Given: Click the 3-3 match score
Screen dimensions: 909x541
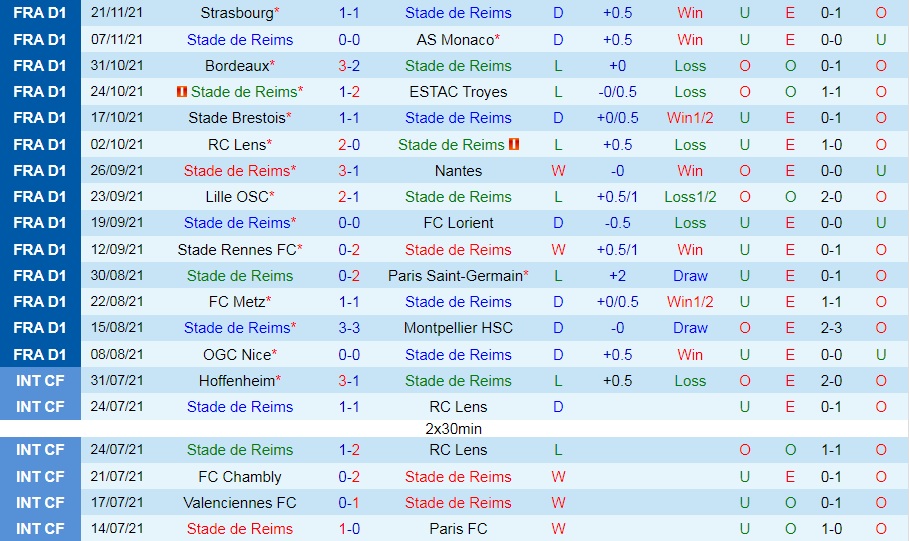Looking at the screenshot, I should click(349, 328).
